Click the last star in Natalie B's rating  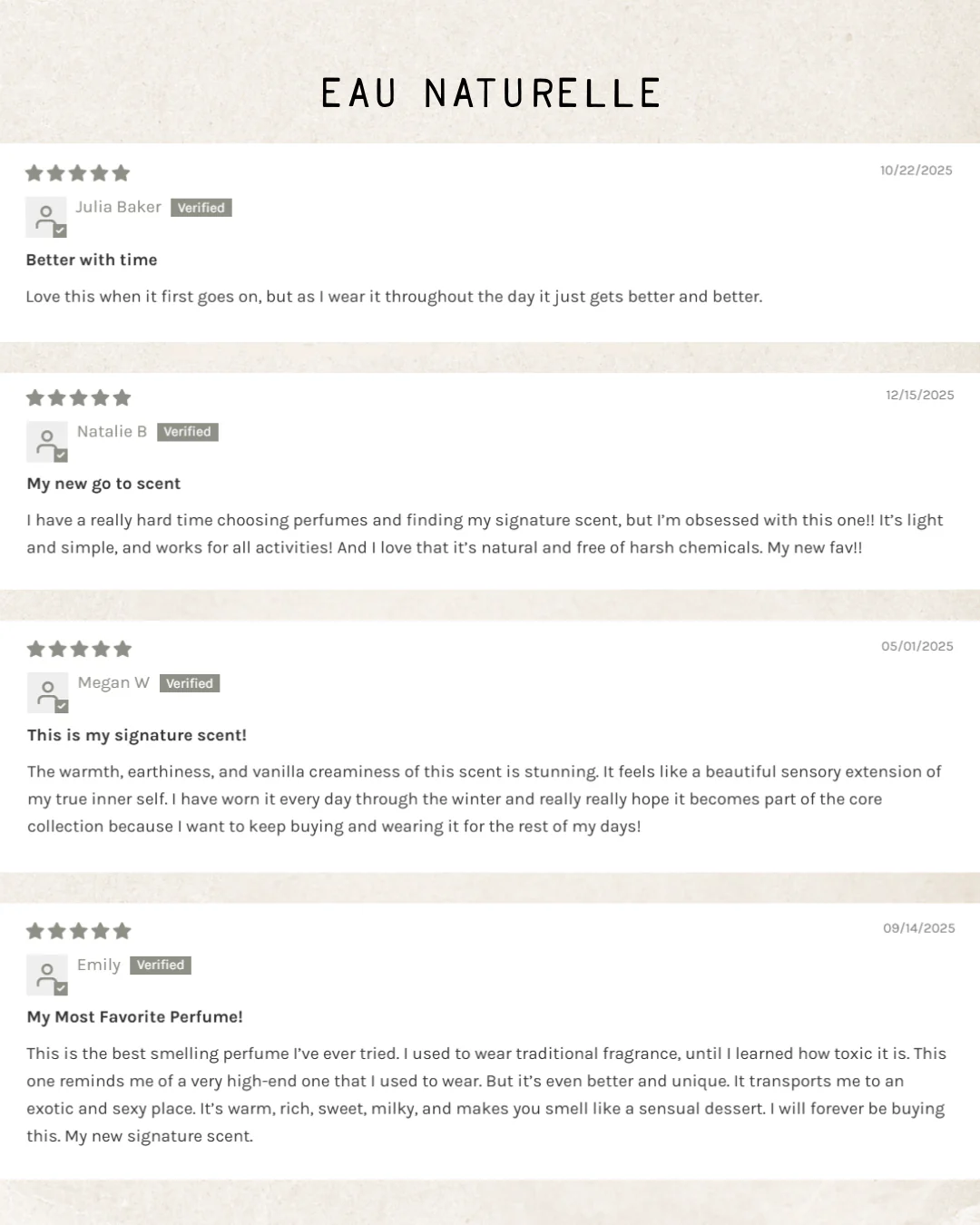coord(122,397)
